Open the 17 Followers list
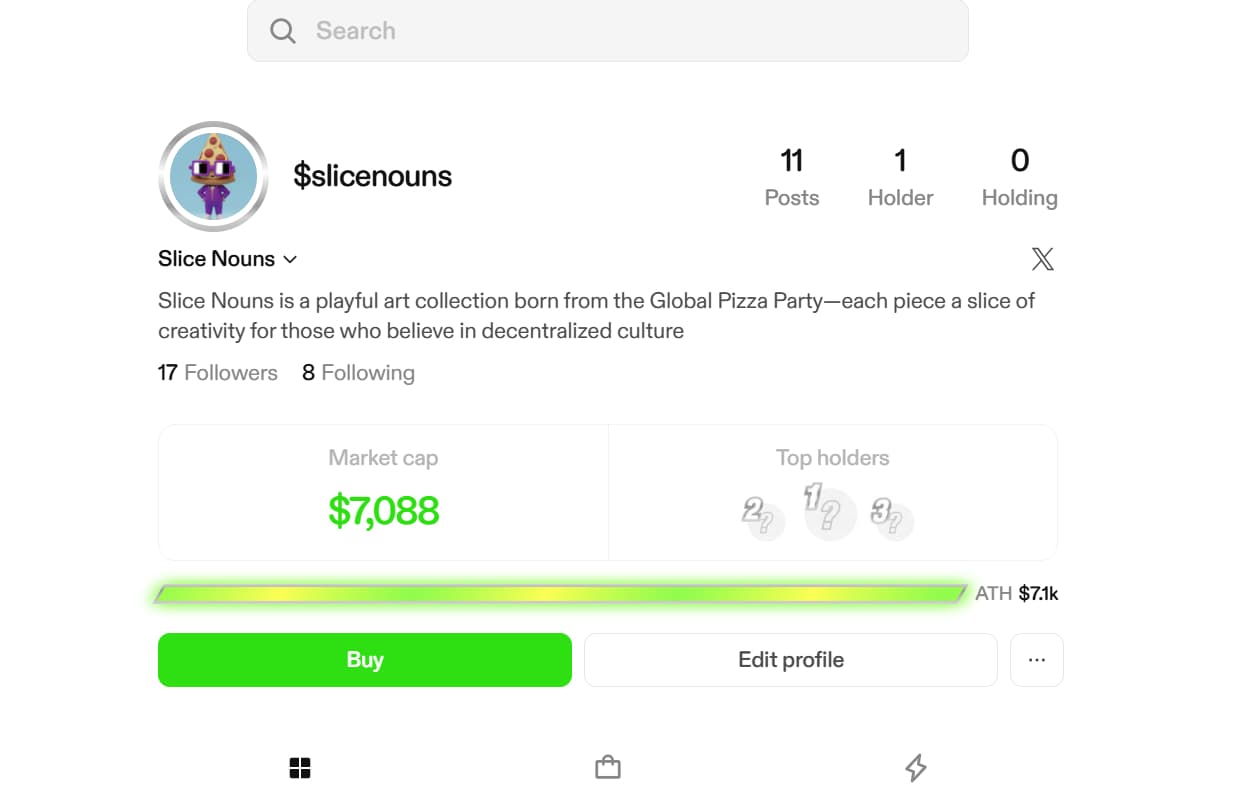 pos(218,373)
